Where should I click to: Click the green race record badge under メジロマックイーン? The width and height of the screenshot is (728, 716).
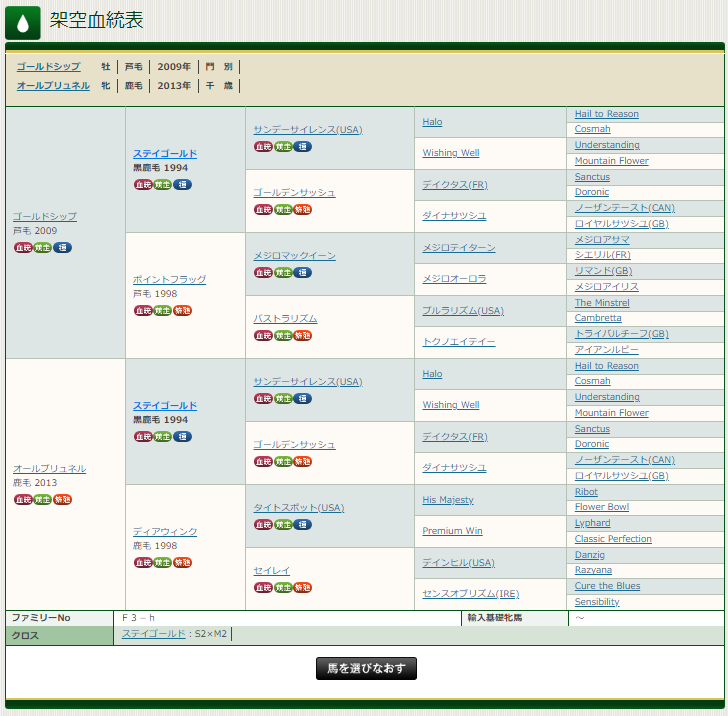click(x=282, y=273)
